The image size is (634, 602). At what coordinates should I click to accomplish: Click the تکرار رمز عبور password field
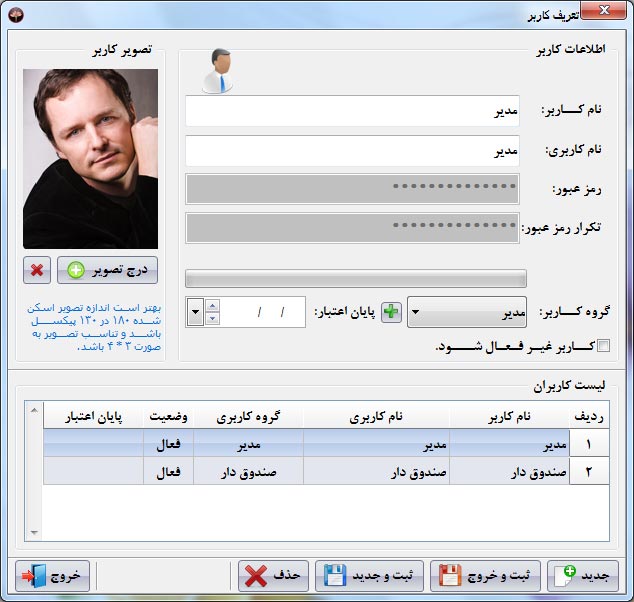tap(352, 228)
